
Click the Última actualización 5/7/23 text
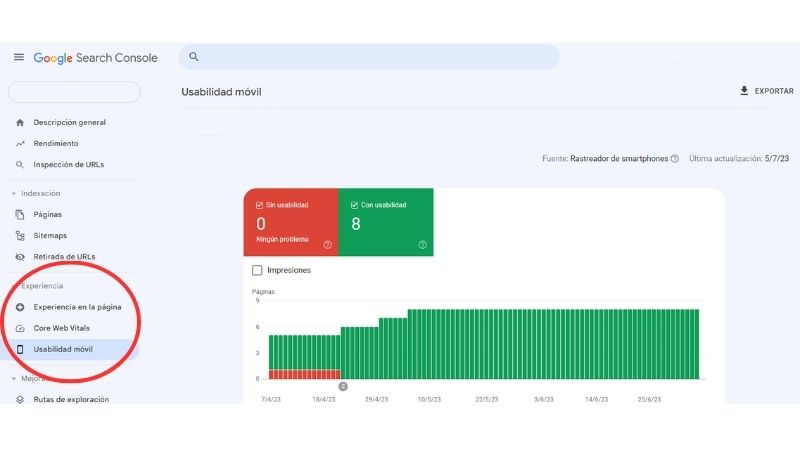coord(739,159)
